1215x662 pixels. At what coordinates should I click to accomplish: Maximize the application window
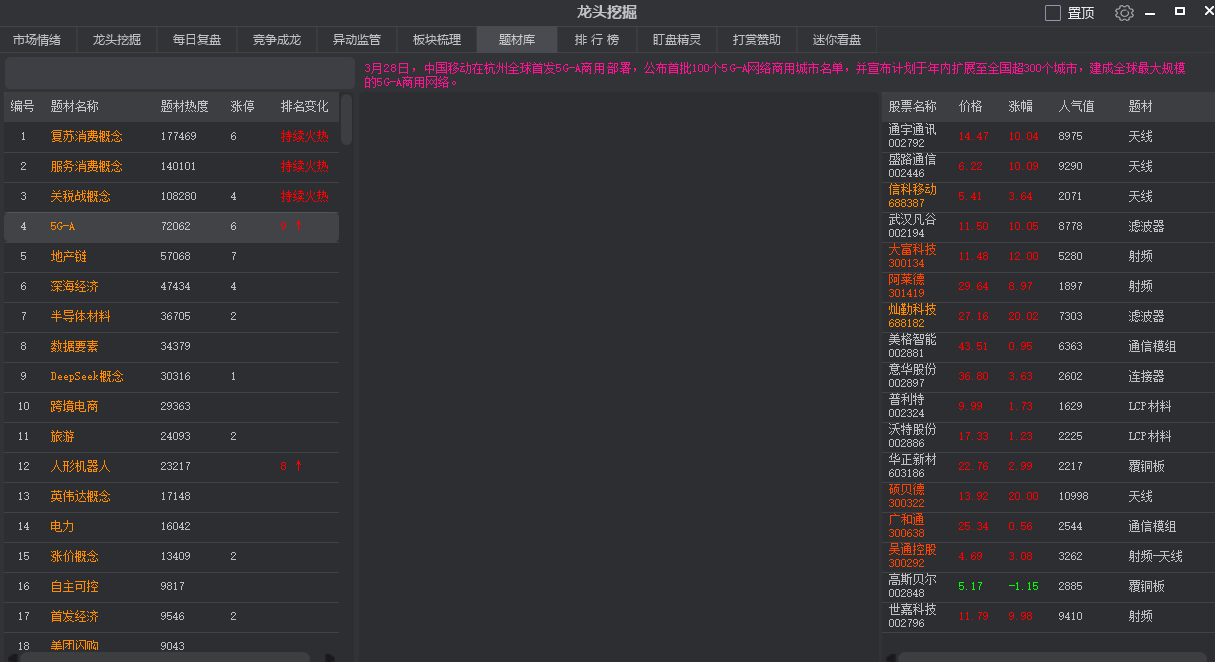[1180, 12]
